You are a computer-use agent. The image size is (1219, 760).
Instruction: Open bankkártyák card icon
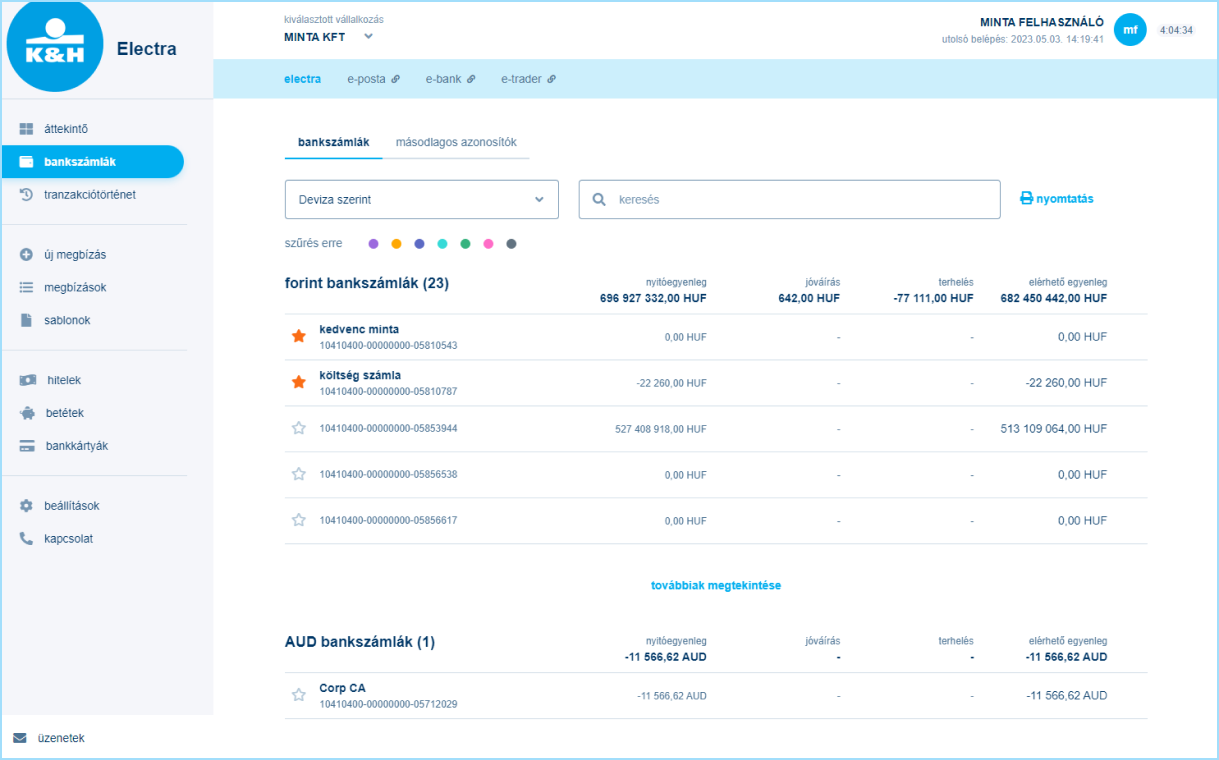pos(27,446)
